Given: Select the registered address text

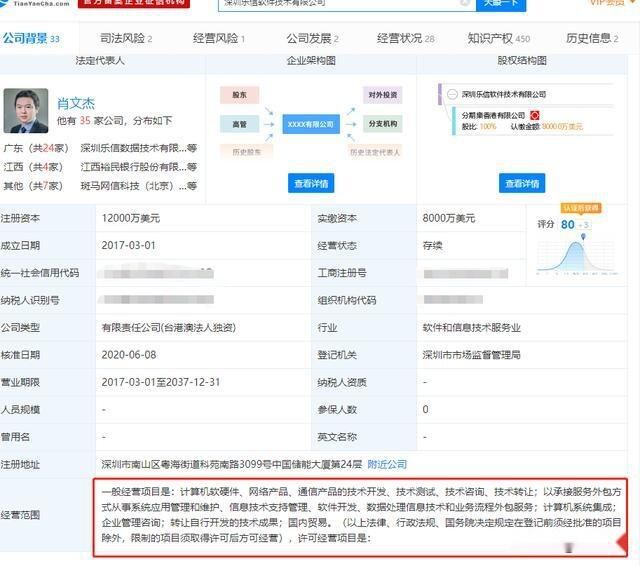Looking at the screenshot, I should coord(232,464).
